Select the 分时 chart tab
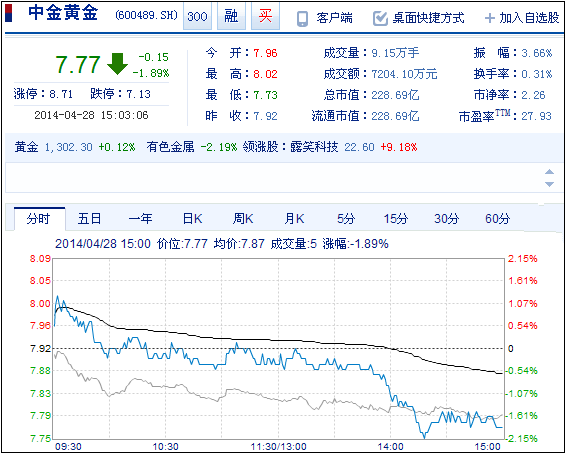The height and width of the screenshot is (454, 566). tap(40, 219)
